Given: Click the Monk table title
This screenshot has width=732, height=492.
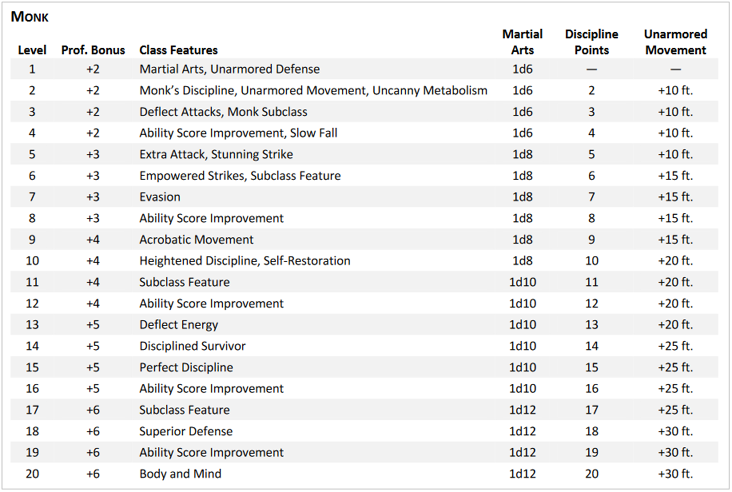Looking at the screenshot, I should (30, 17).
